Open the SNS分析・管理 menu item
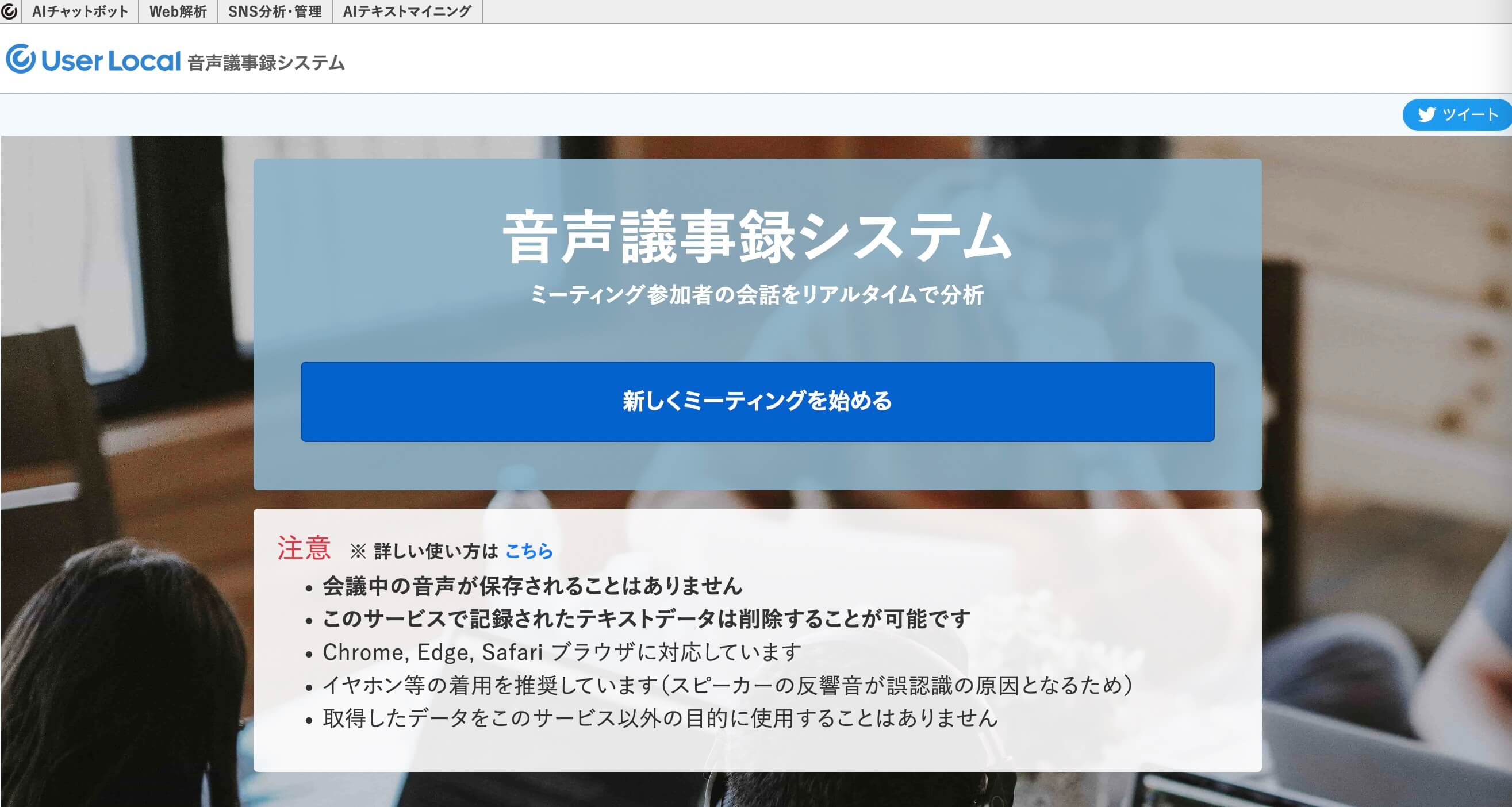 pos(275,11)
